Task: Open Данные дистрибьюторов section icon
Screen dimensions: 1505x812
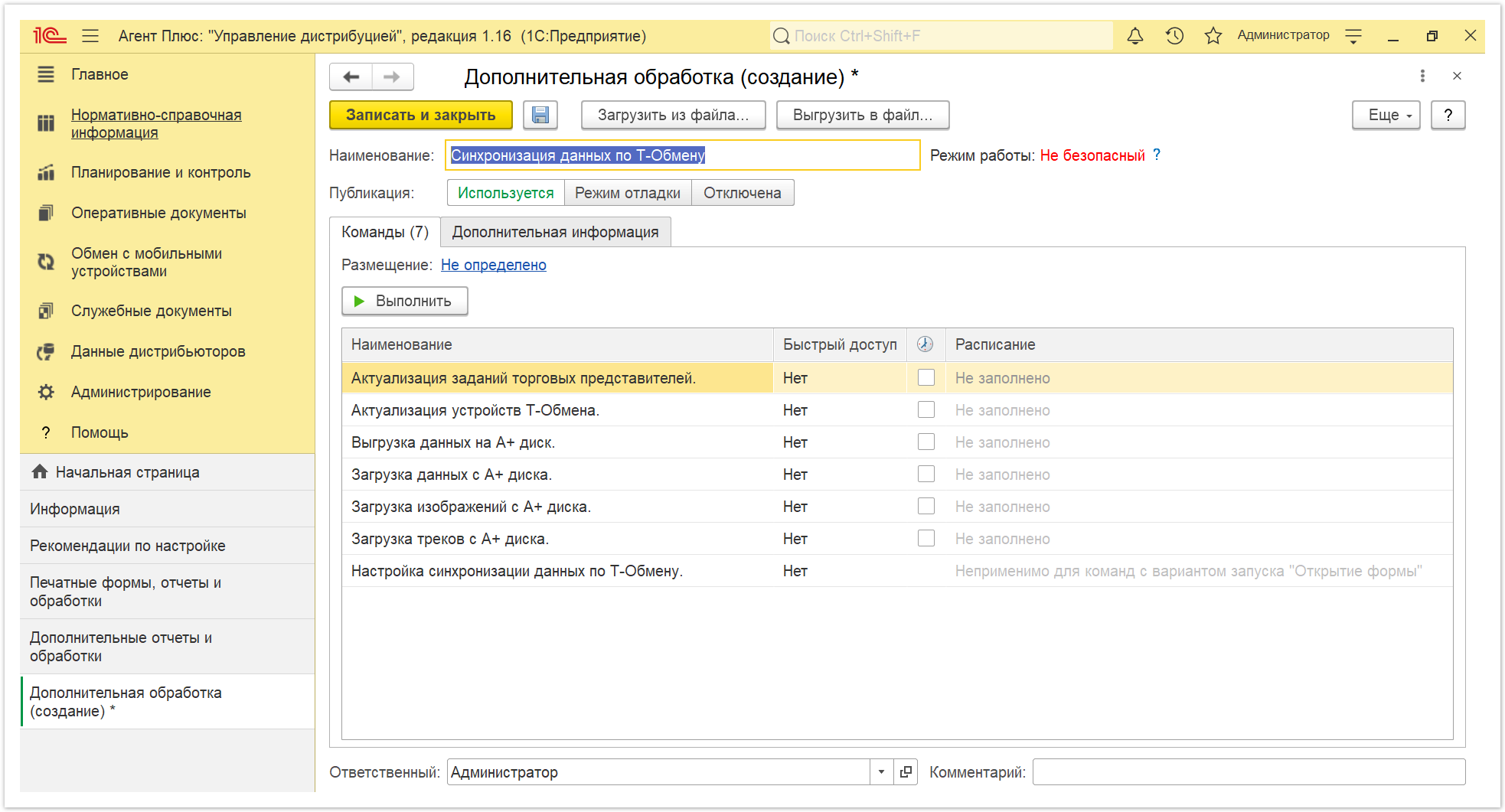Action: point(46,351)
